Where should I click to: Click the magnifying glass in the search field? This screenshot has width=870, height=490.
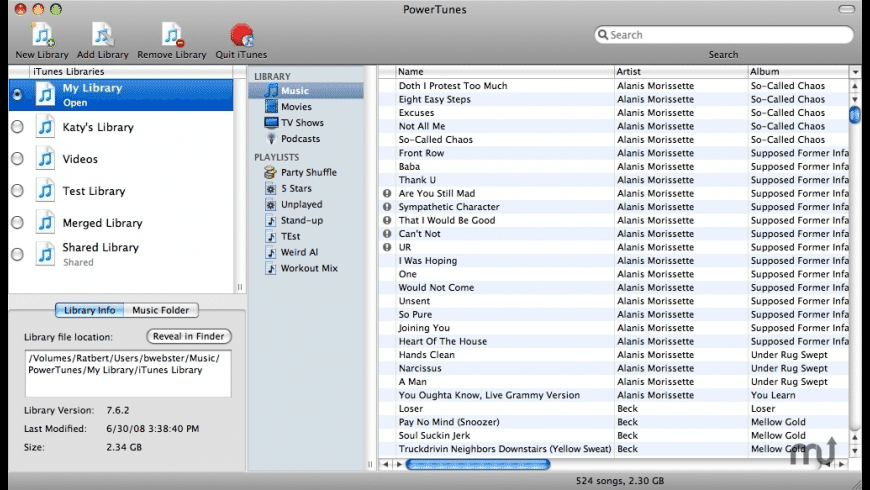pos(603,35)
